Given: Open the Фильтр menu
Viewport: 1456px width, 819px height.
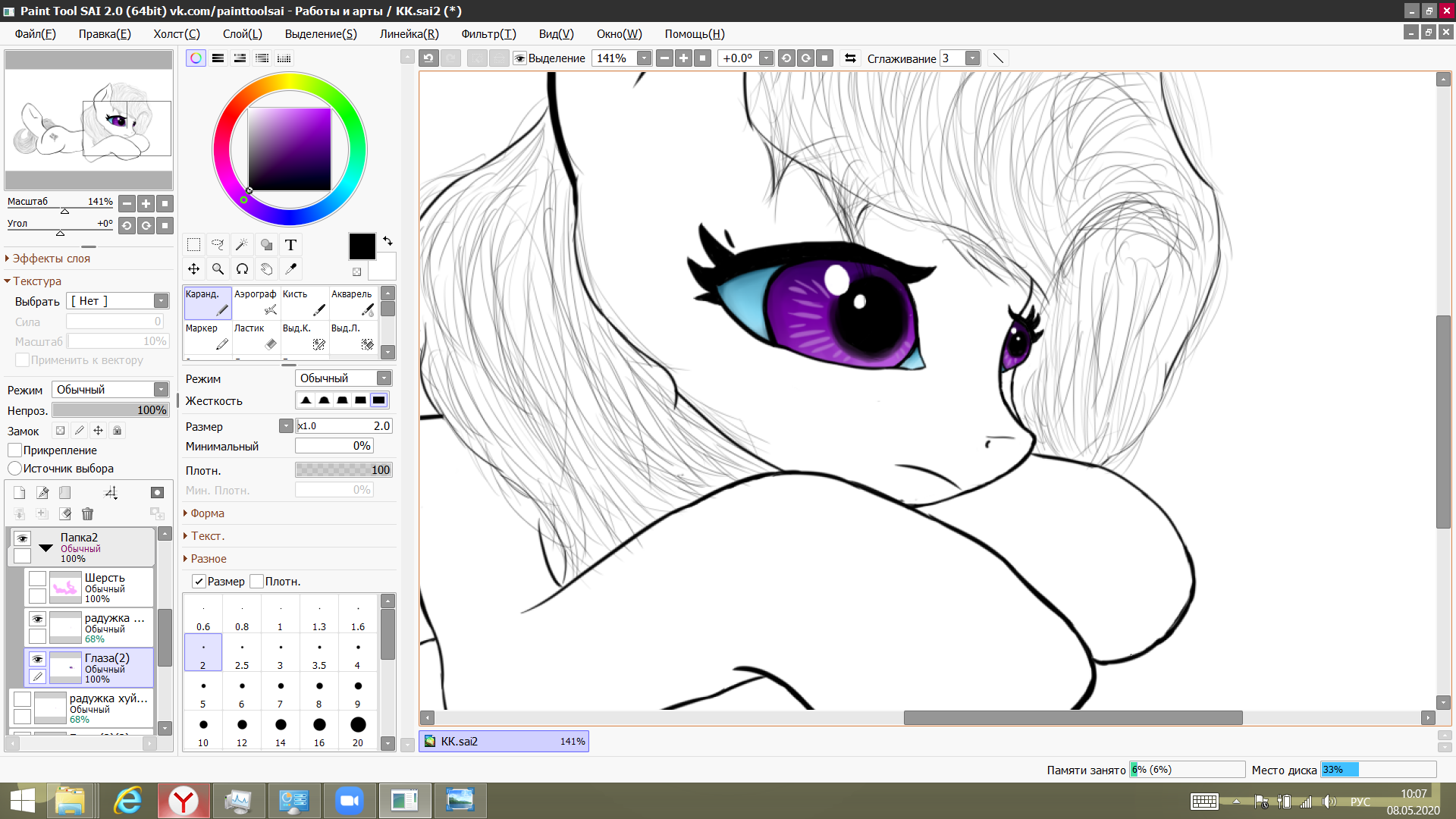Looking at the screenshot, I should [x=488, y=34].
